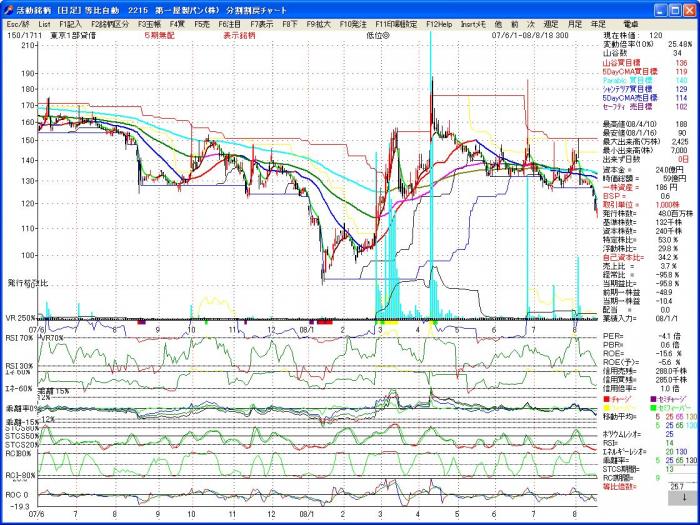The width and height of the screenshot is (700, 525).
Task: Click the VR 250% indicator label
Action: [x=21, y=318]
